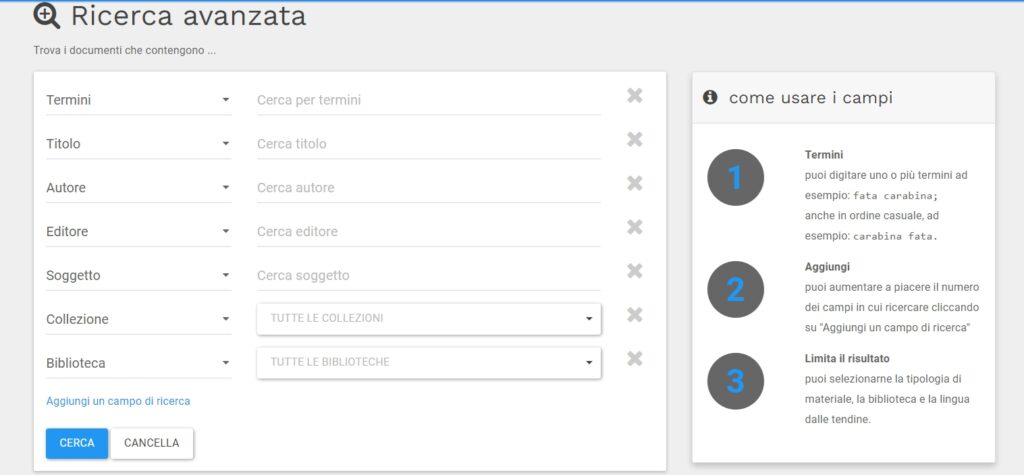Image resolution: width=1024 pixels, height=475 pixels.
Task: Remove the Collezione search field row
Action: (x=635, y=315)
